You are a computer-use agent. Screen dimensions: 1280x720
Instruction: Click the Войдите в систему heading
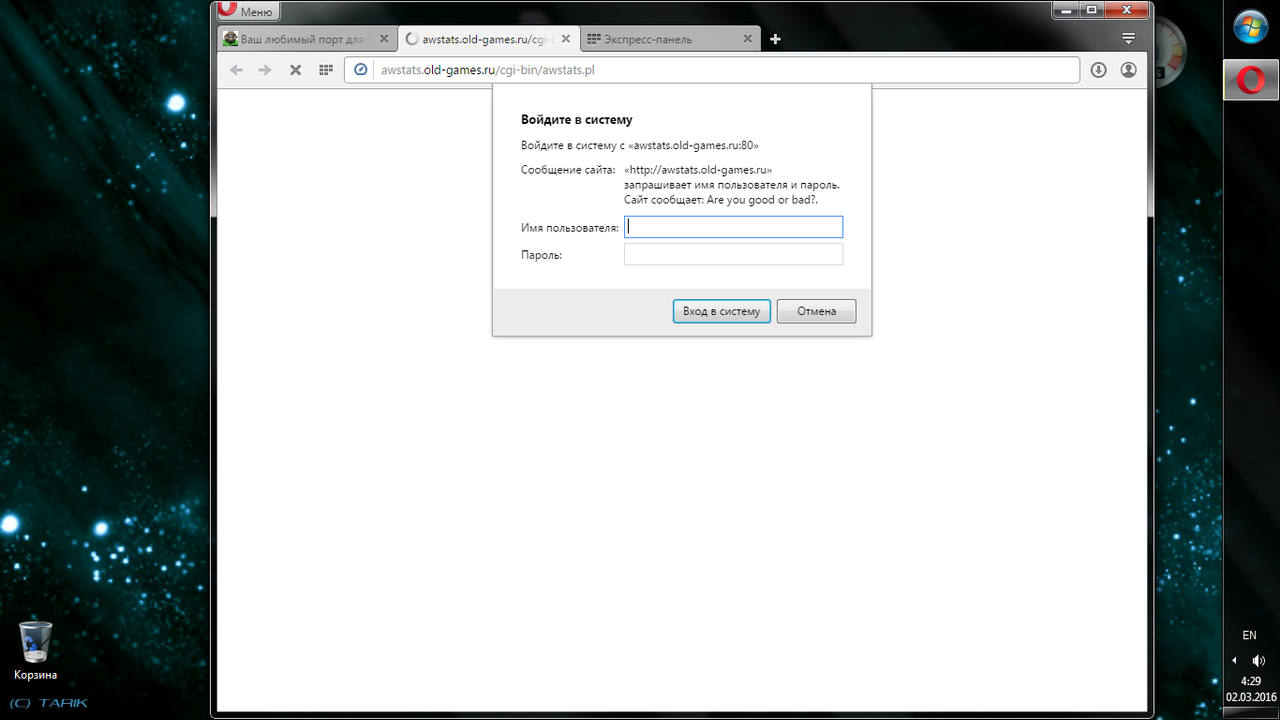[x=576, y=120]
